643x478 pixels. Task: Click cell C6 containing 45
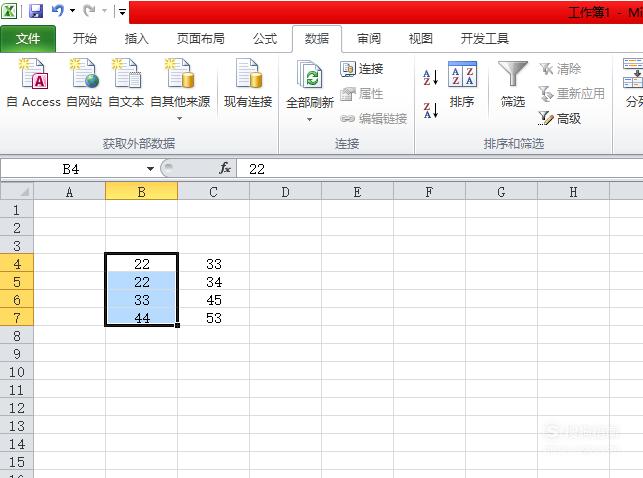[214, 300]
